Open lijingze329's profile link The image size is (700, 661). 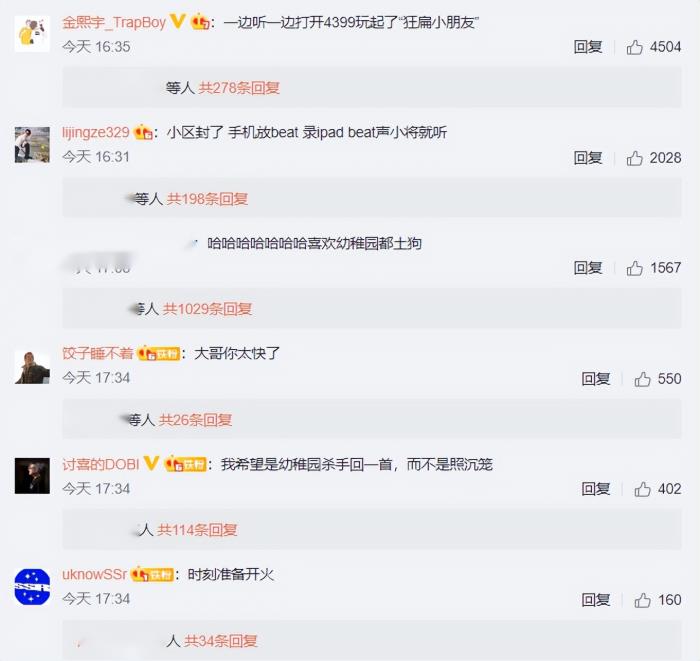pyautogui.click(x=96, y=133)
